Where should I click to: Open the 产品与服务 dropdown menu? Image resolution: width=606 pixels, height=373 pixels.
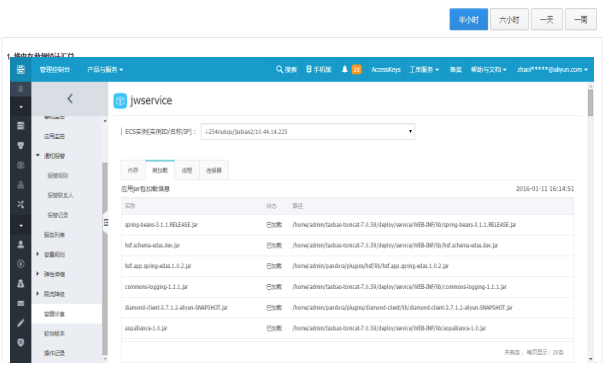pyautogui.click(x=105, y=70)
